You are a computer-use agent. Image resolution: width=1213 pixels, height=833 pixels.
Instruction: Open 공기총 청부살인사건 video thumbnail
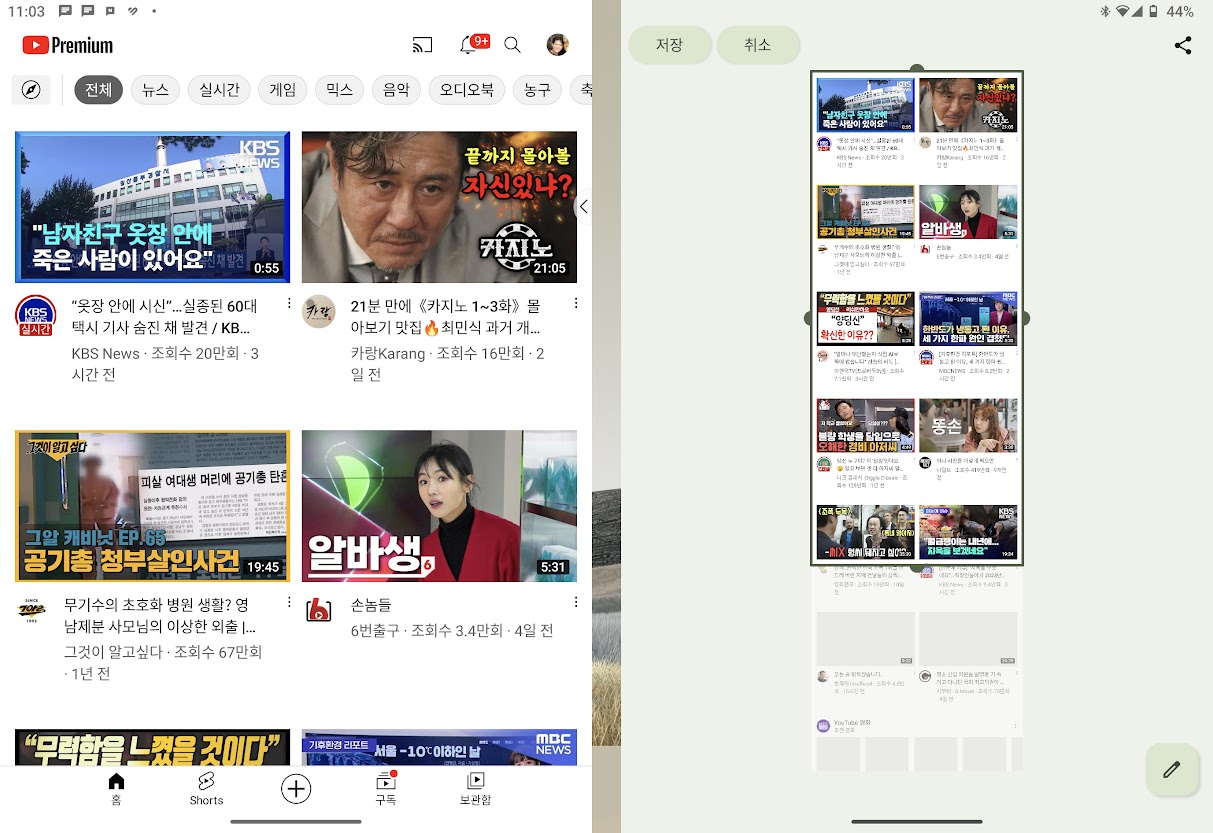coord(152,506)
